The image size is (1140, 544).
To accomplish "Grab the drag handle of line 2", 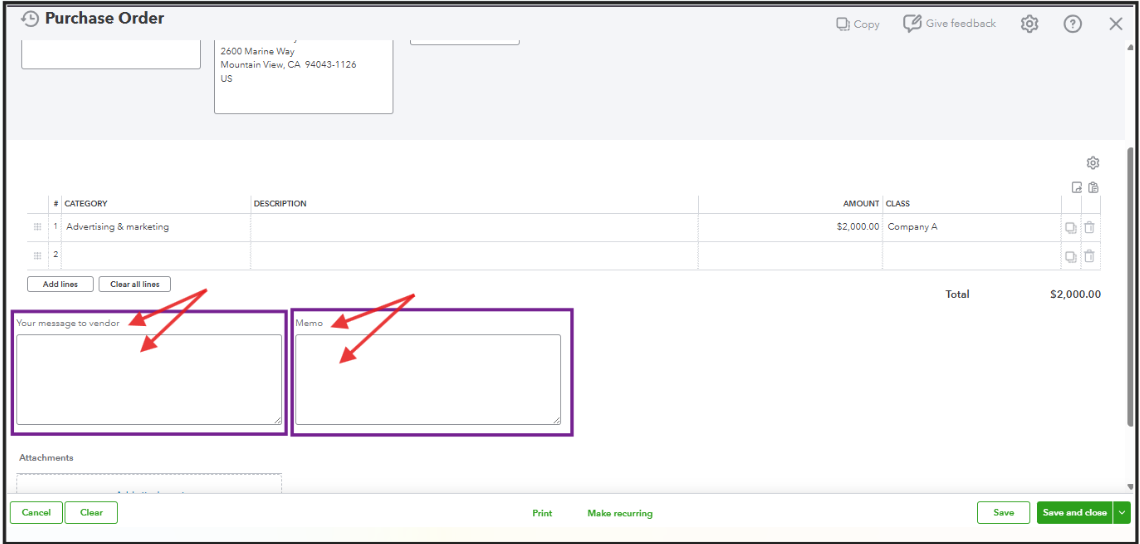I will [38, 255].
